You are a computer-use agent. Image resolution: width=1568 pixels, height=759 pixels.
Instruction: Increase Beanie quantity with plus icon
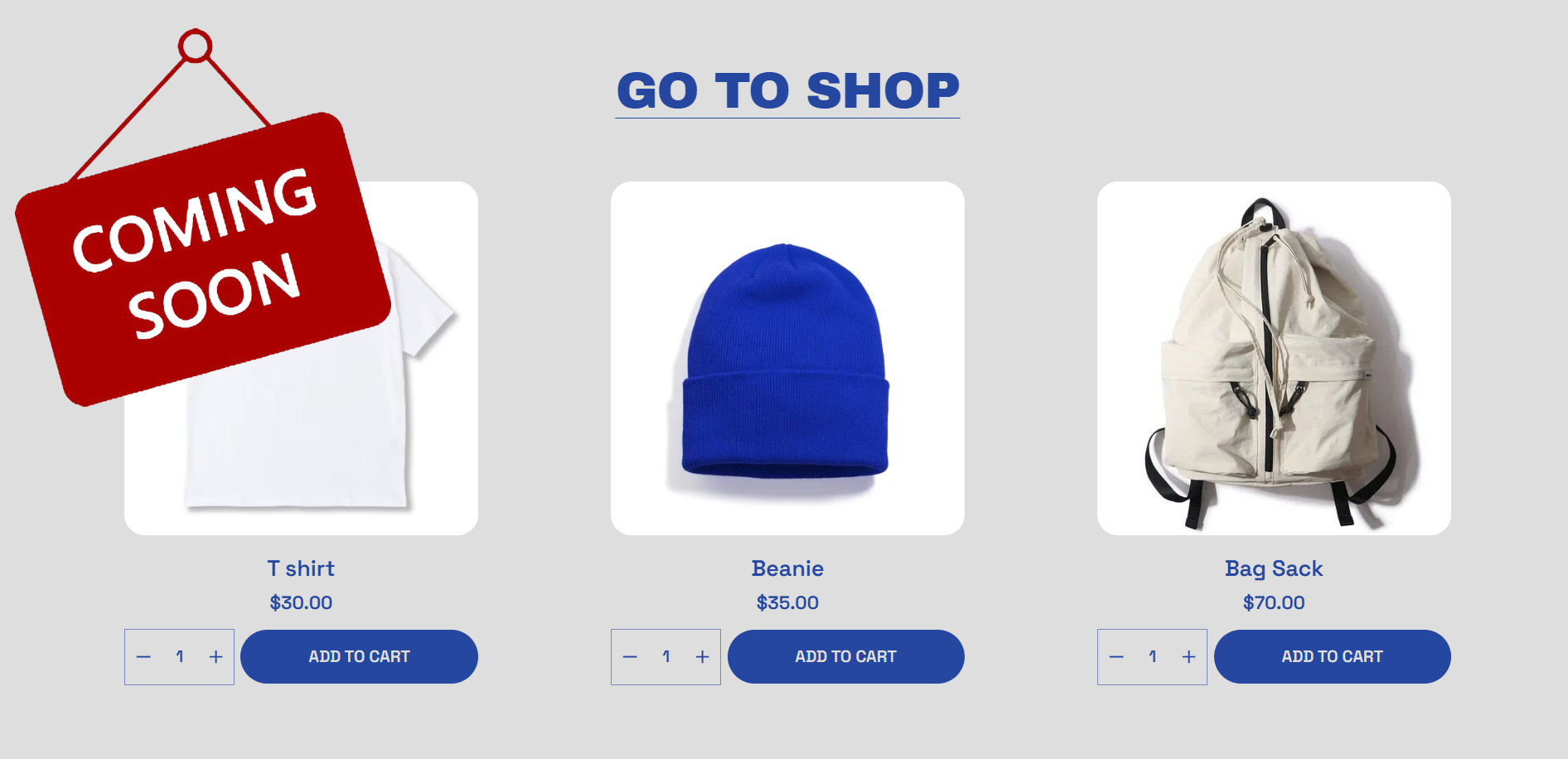[x=702, y=657]
